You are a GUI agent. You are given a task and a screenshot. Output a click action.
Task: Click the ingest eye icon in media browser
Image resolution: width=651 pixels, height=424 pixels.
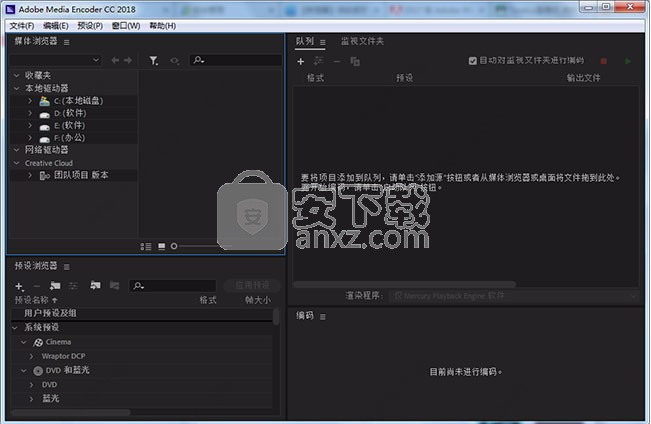pyautogui.click(x=175, y=61)
